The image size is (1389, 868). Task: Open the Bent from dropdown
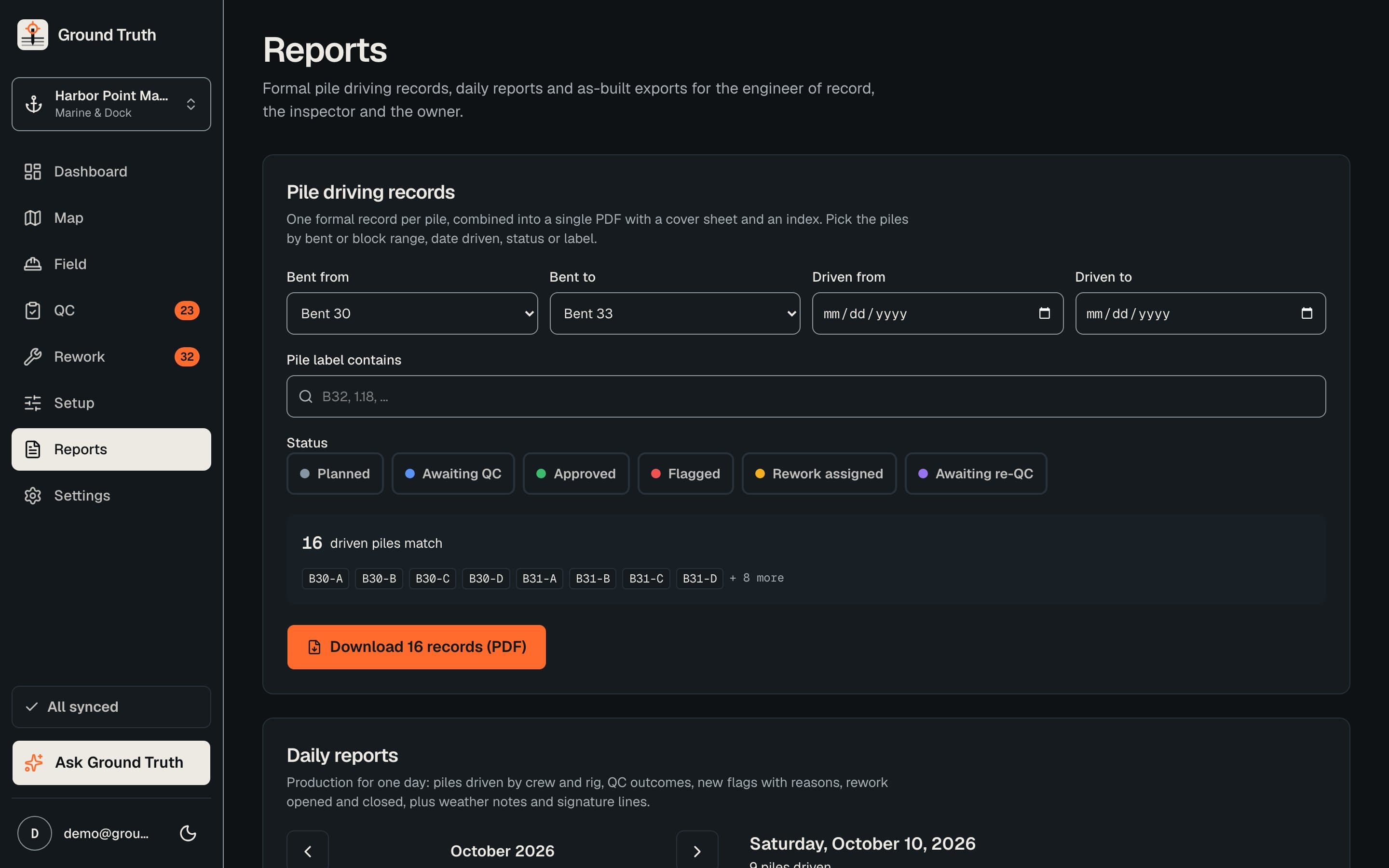[x=412, y=313]
